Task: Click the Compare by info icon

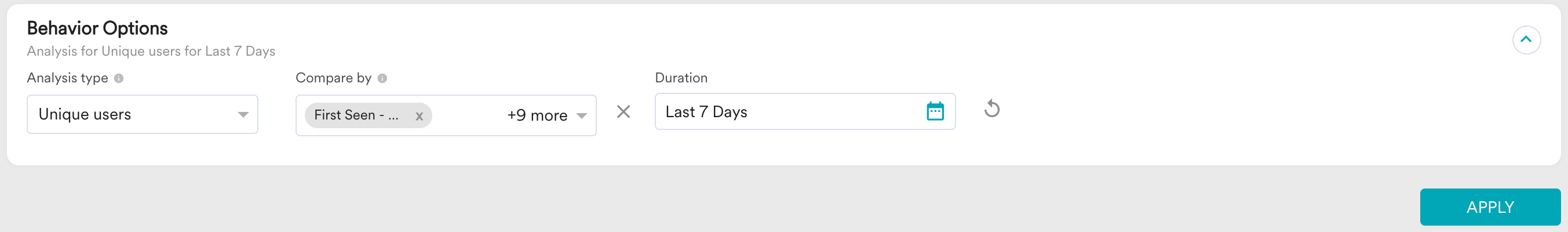Action: click(x=382, y=78)
